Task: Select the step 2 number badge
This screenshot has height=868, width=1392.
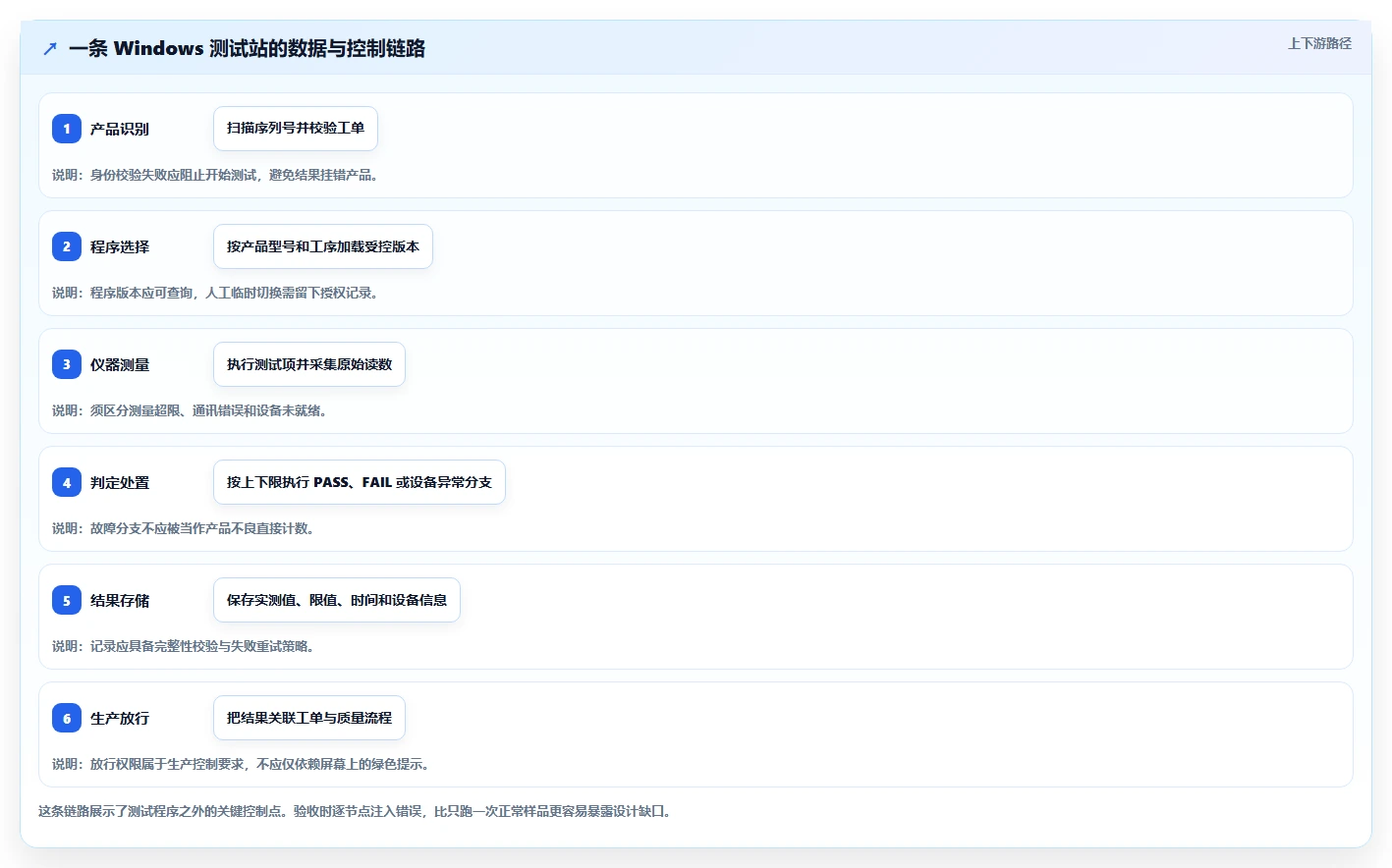Action: click(x=67, y=246)
